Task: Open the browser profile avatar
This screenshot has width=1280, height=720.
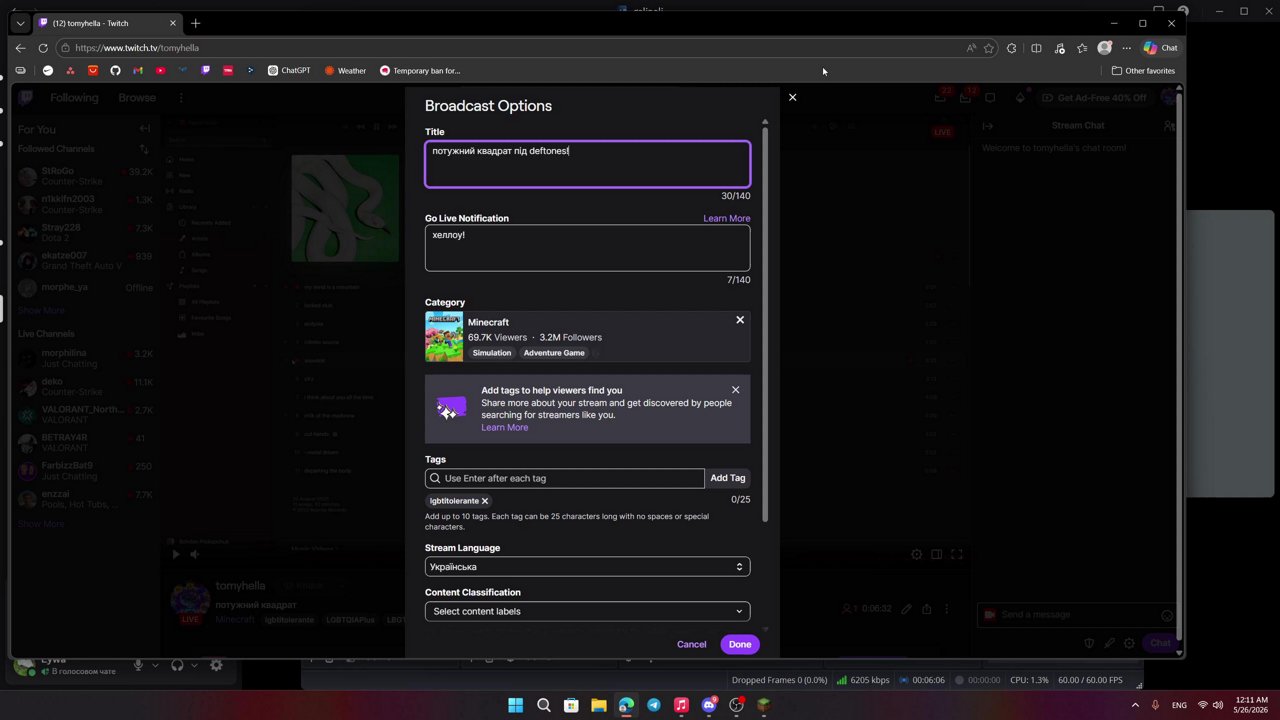Action: (1104, 48)
